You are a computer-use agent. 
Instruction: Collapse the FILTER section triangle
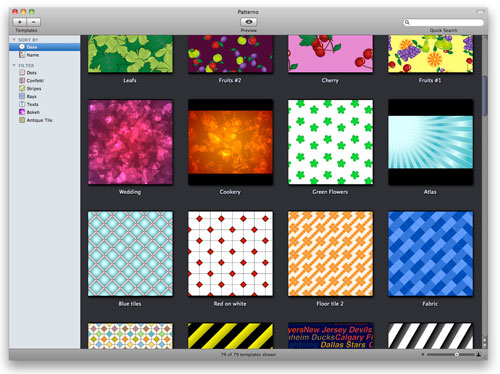click(x=14, y=65)
